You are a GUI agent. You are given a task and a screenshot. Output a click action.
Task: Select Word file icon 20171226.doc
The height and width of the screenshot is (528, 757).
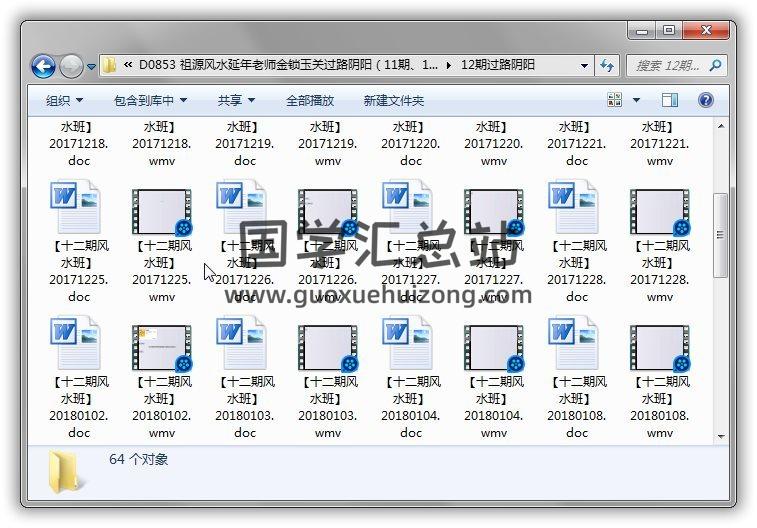[241, 206]
